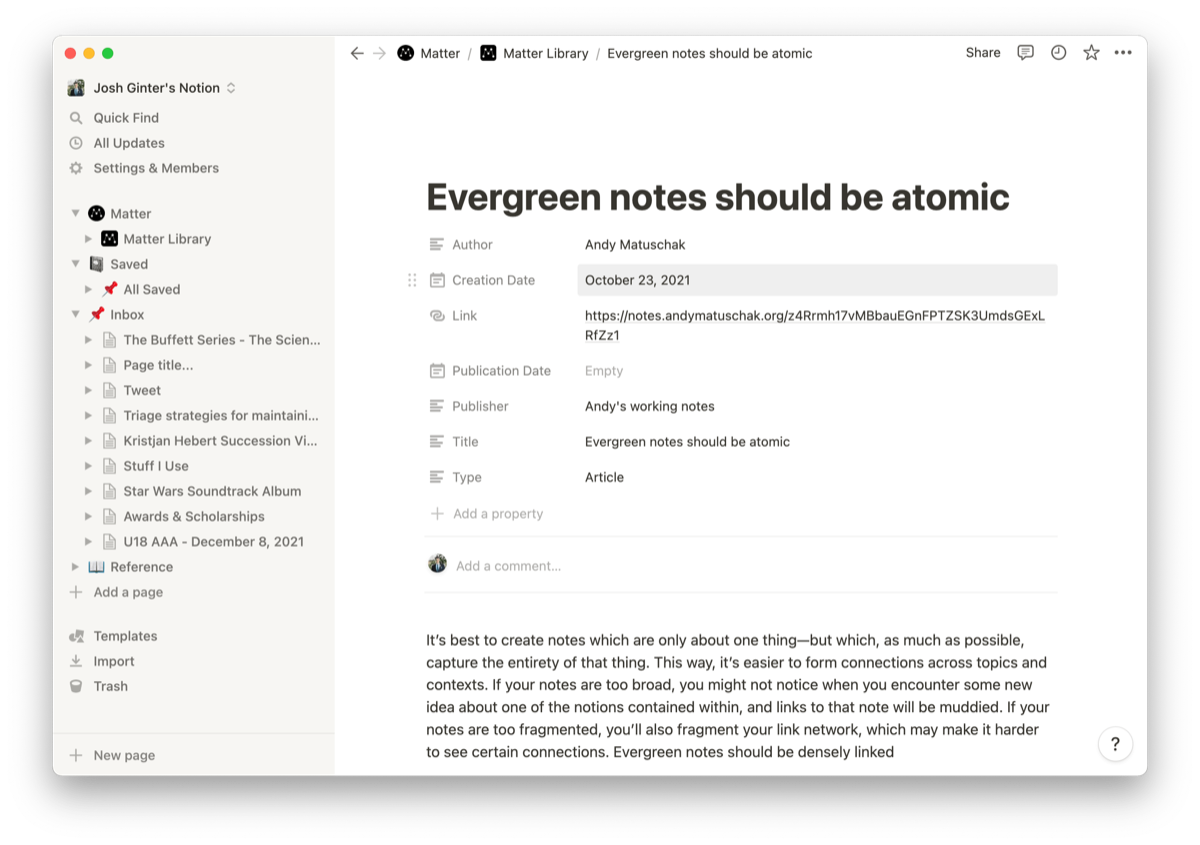Click the Templates icon
The image size is (1200, 845).
pyautogui.click(x=76, y=636)
